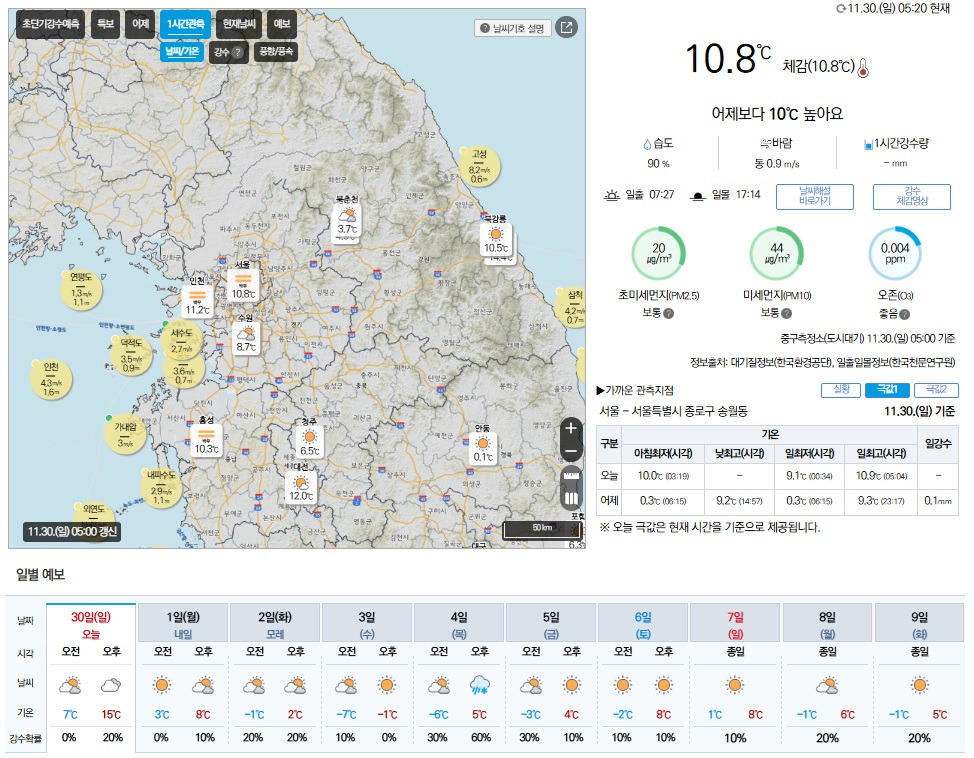Zoom in the weather map
974x758 pixels.
(571, 428)
